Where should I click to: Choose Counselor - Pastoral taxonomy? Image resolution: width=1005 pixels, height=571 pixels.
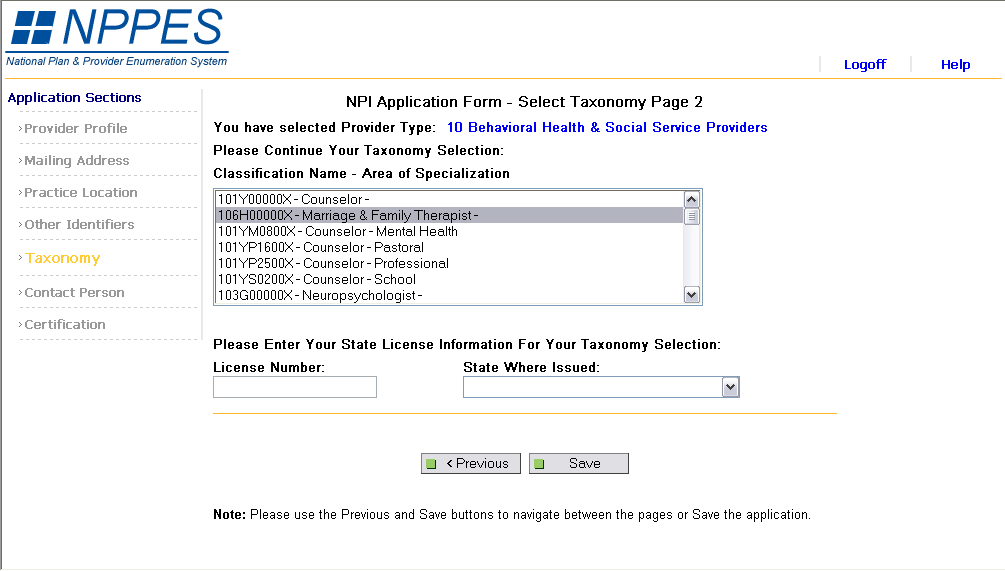coord(321,247)
